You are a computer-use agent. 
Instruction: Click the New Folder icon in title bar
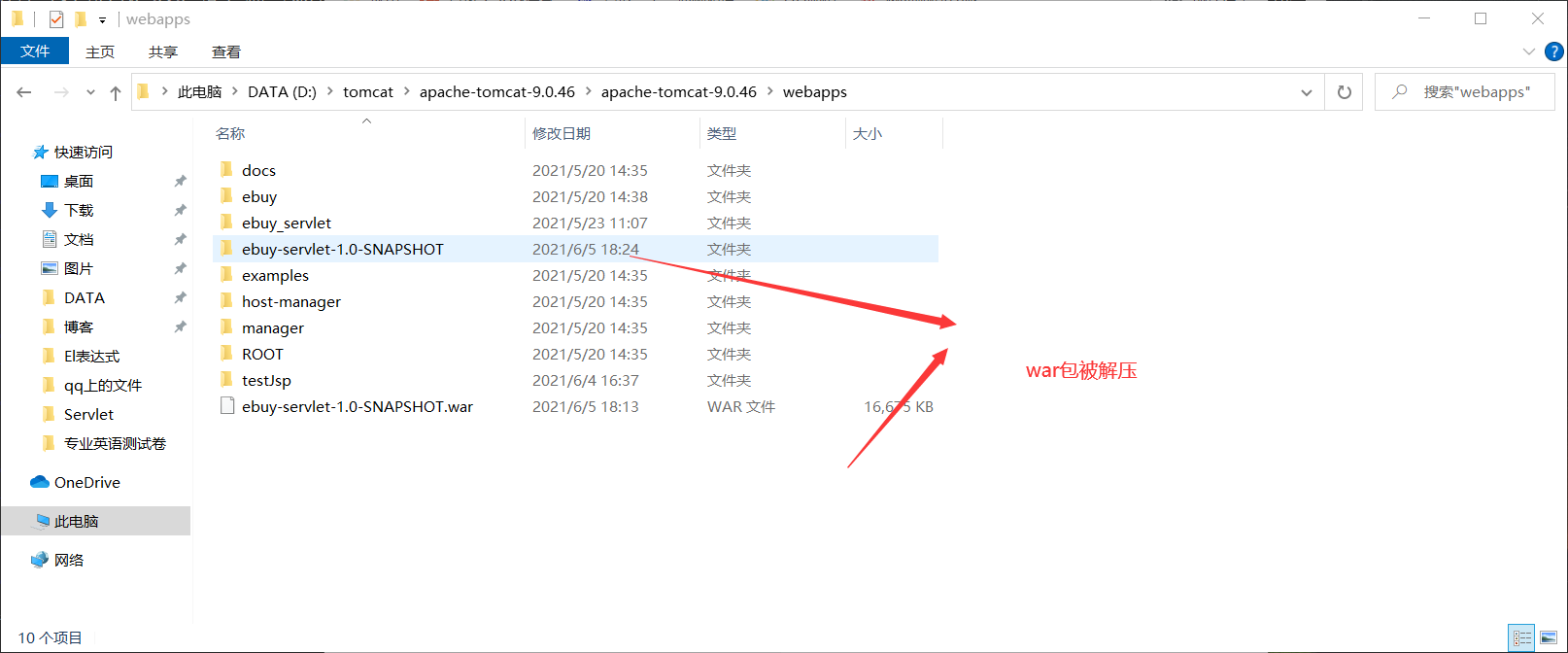coord(81,19)
